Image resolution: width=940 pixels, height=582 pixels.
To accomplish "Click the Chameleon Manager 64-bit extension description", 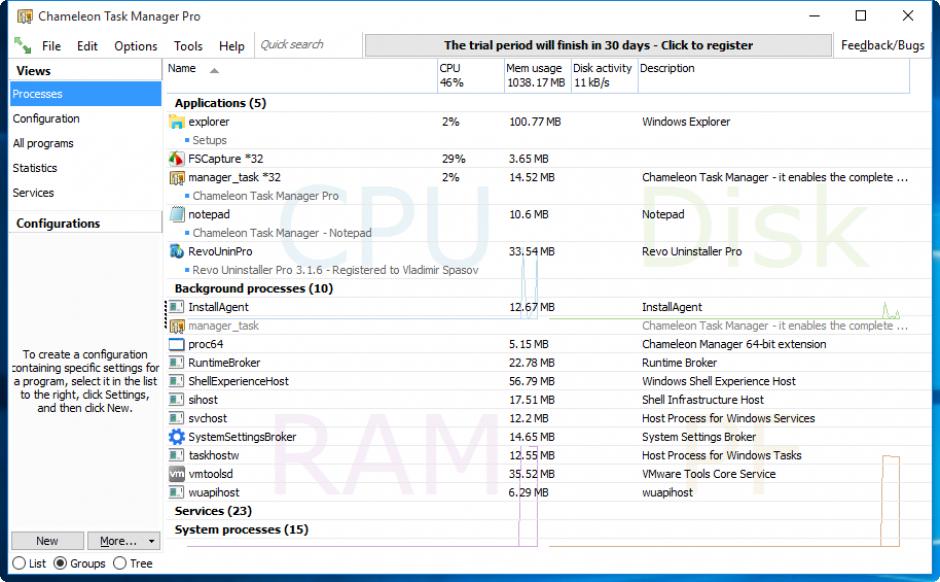I will point(734,345).
